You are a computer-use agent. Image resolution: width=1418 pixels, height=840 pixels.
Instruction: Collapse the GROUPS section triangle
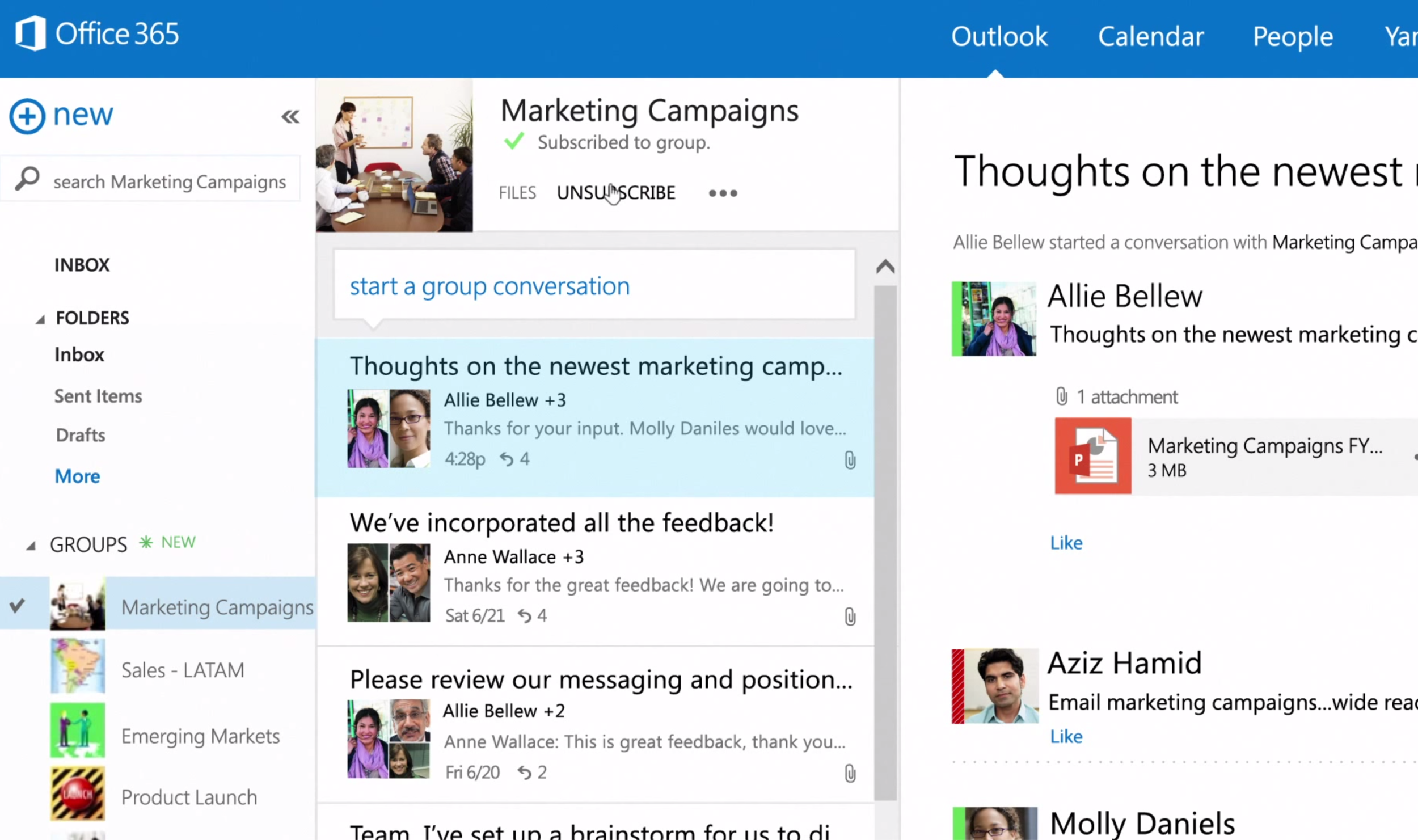pos(31,546)
